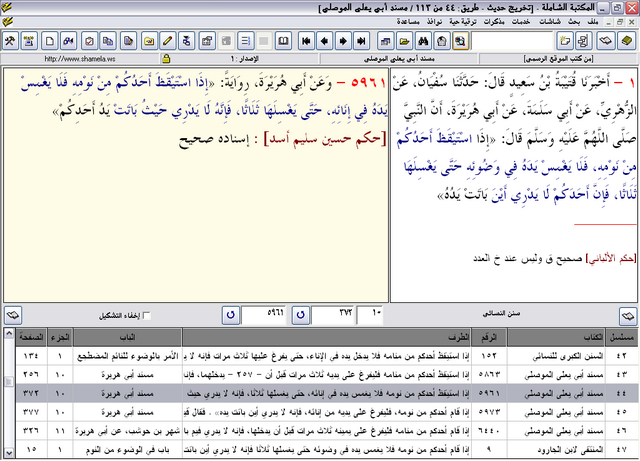
Task: Select row 46 numbered 6440
Action: pyautogui.click(x=327, y=431)
